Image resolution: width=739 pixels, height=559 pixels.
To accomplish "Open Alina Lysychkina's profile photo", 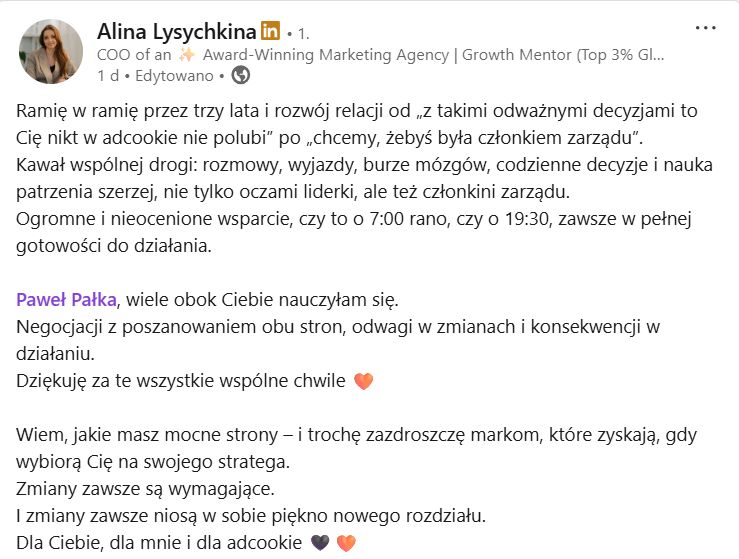I will [51, 52].
